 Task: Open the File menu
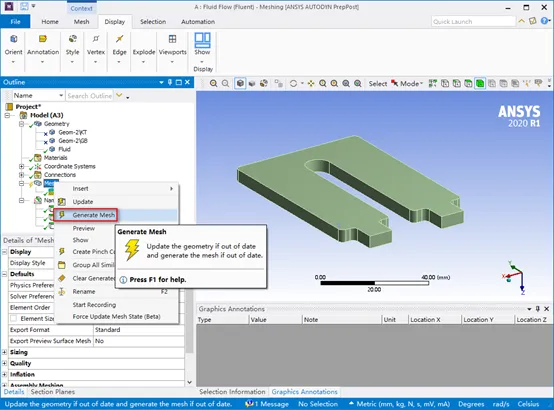(x=15, y=22)
